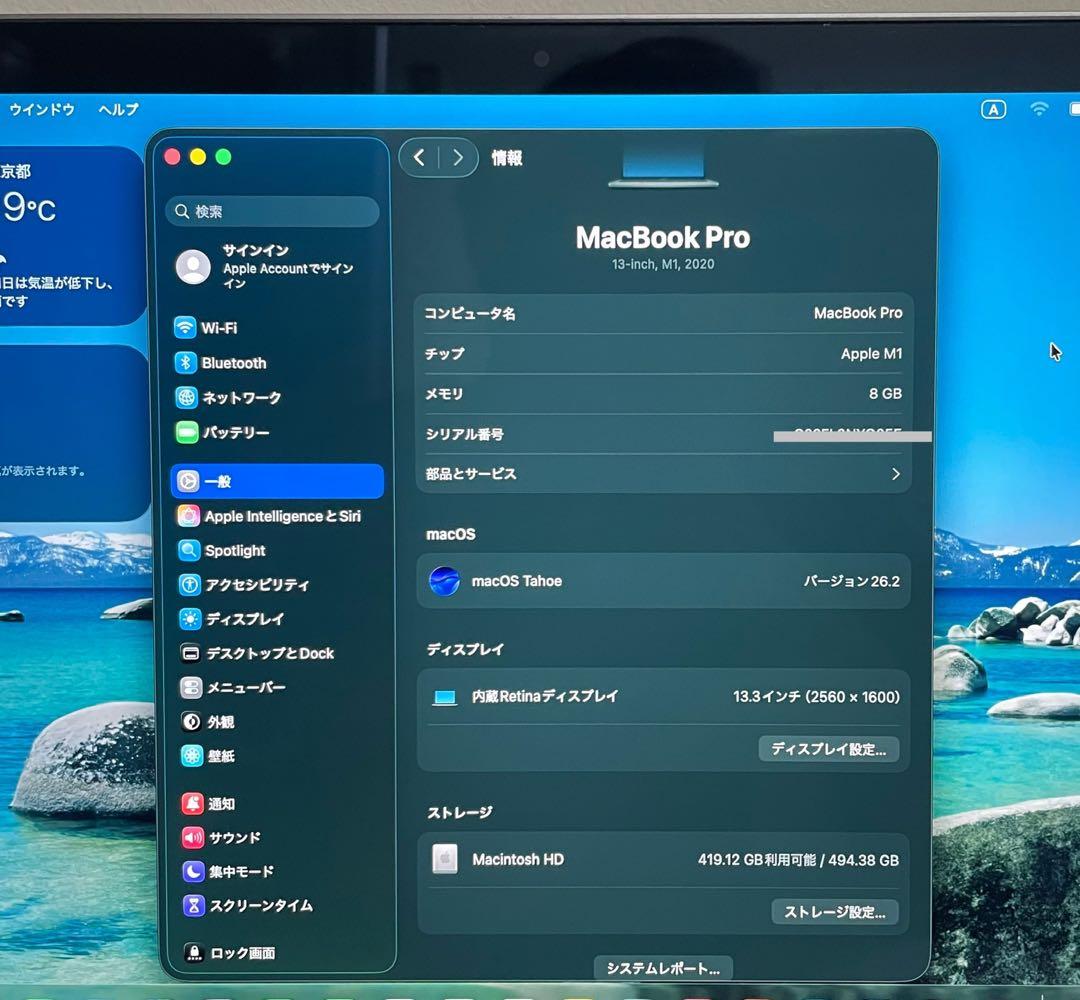Click the MacBook Pro computer name value

coord(858,313)
